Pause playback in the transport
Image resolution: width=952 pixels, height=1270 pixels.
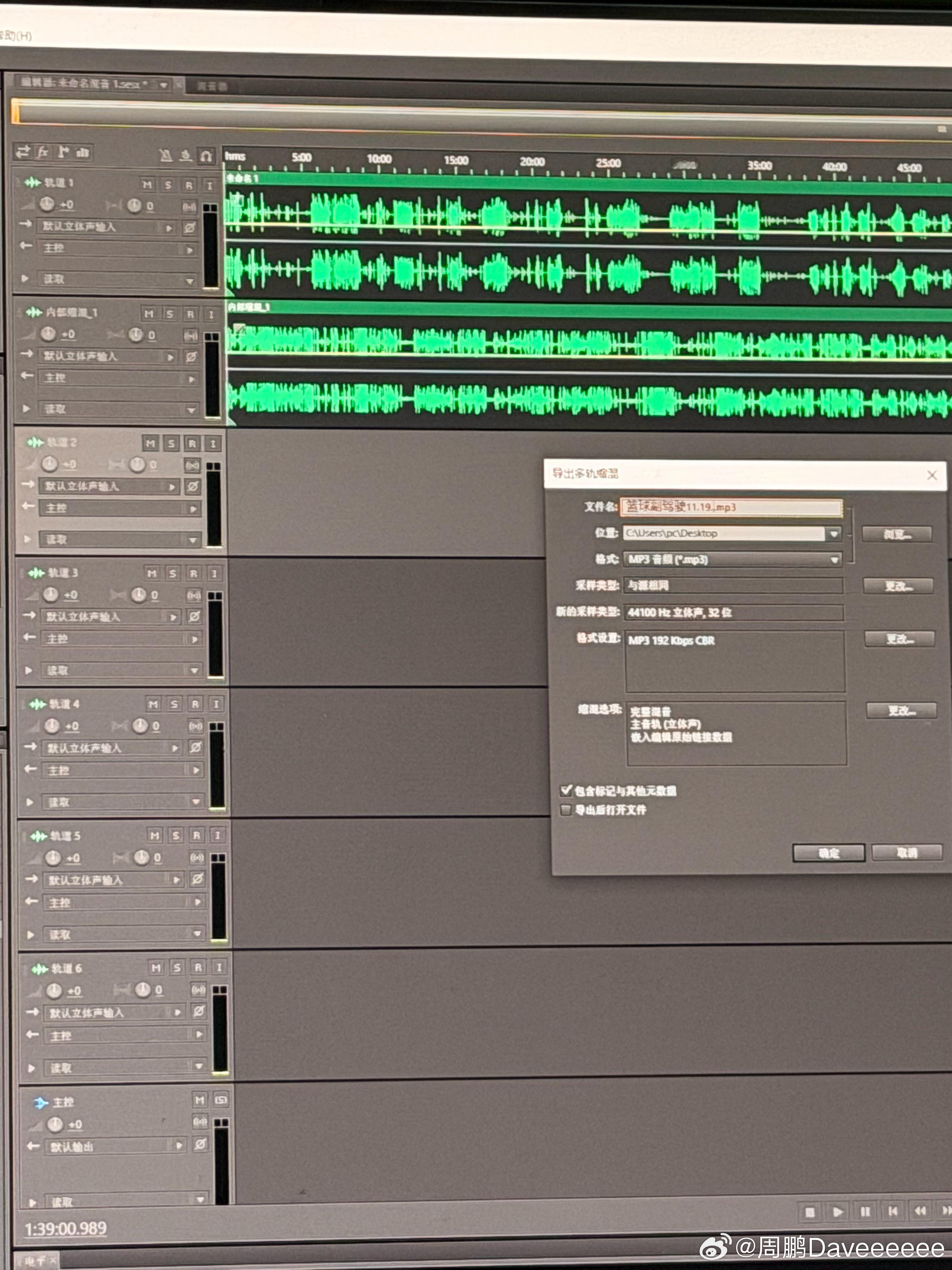(865, 1211)
